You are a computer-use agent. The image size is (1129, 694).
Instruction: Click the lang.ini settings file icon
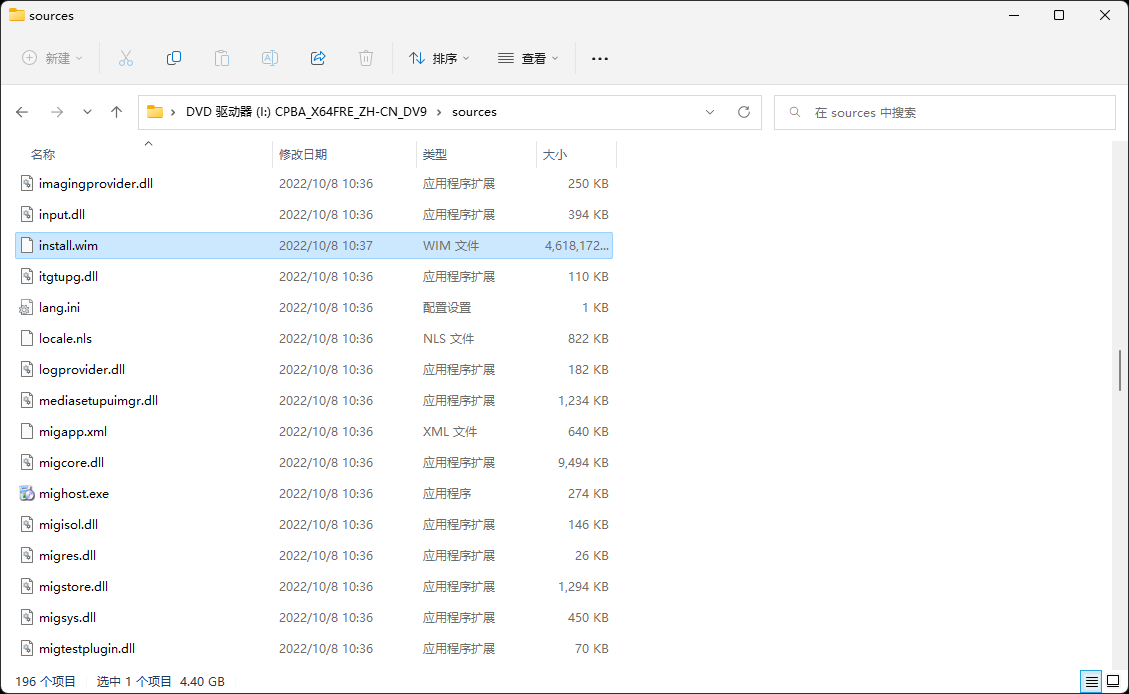(26, 307)
